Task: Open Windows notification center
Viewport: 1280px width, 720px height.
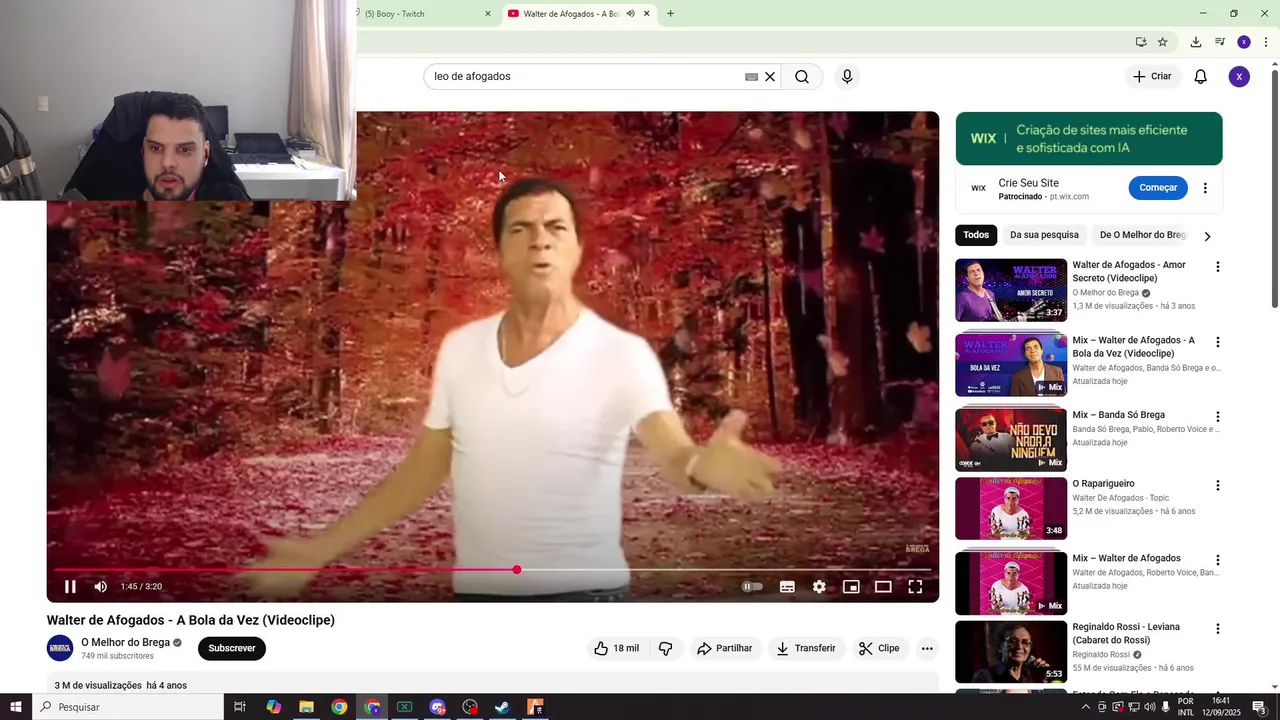Action: pyautogui.click(x=1259, y=707)
